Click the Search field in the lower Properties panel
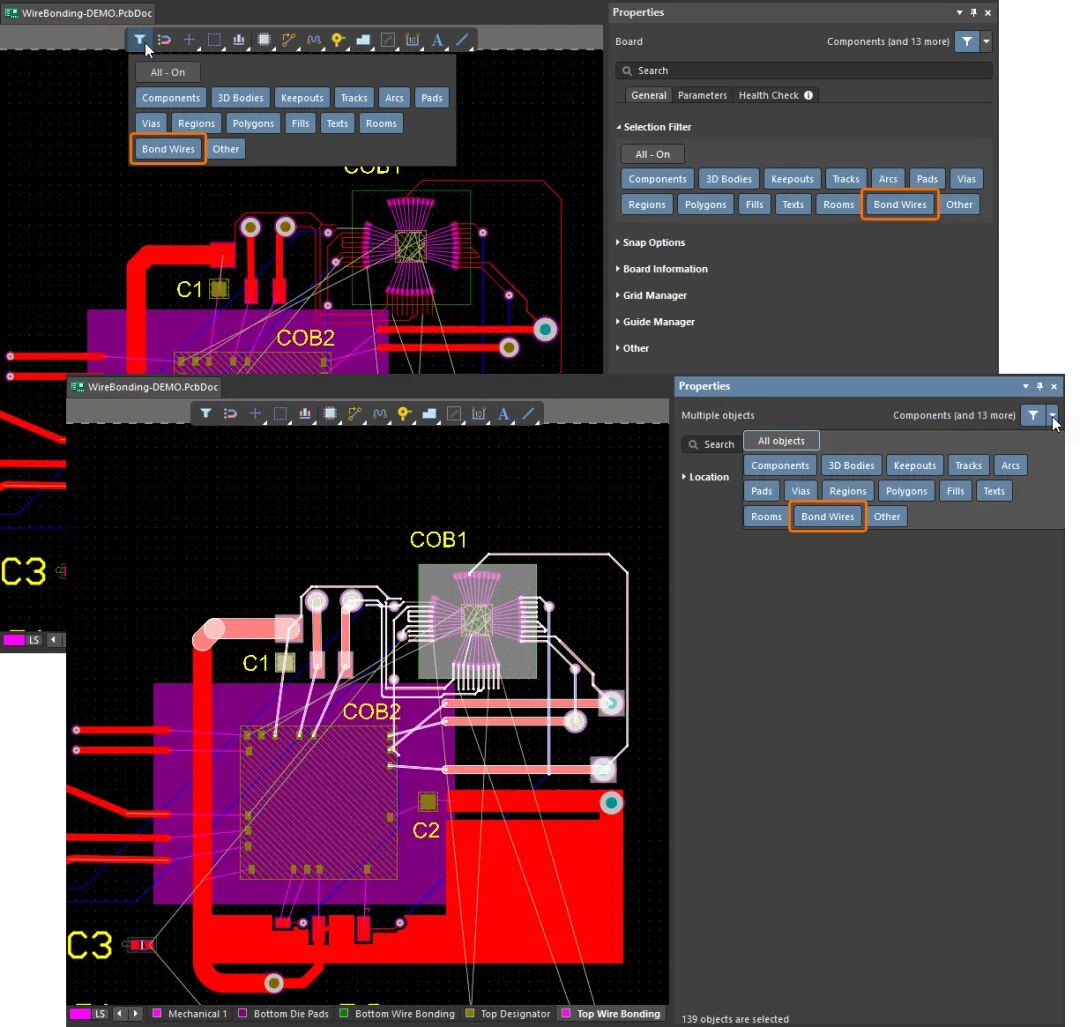Viewport: 1080px width, 1027px height. [x=712, y=444]
